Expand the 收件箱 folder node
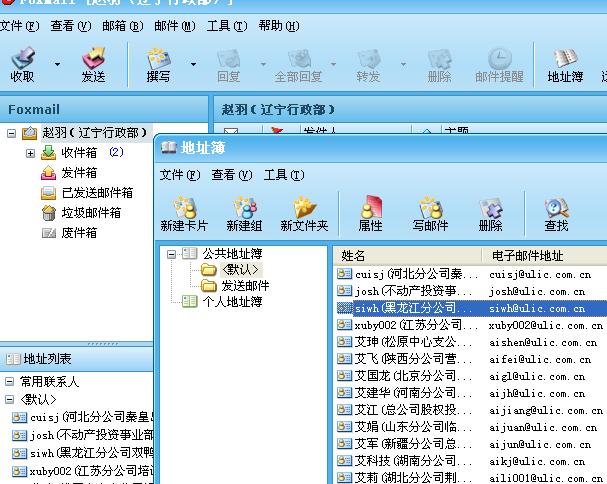The image size is (607, 484). pos(30,153)
